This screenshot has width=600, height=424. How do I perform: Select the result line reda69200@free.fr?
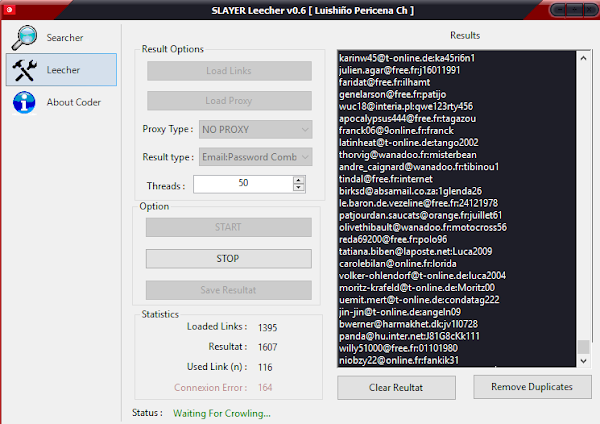point(393,240)
